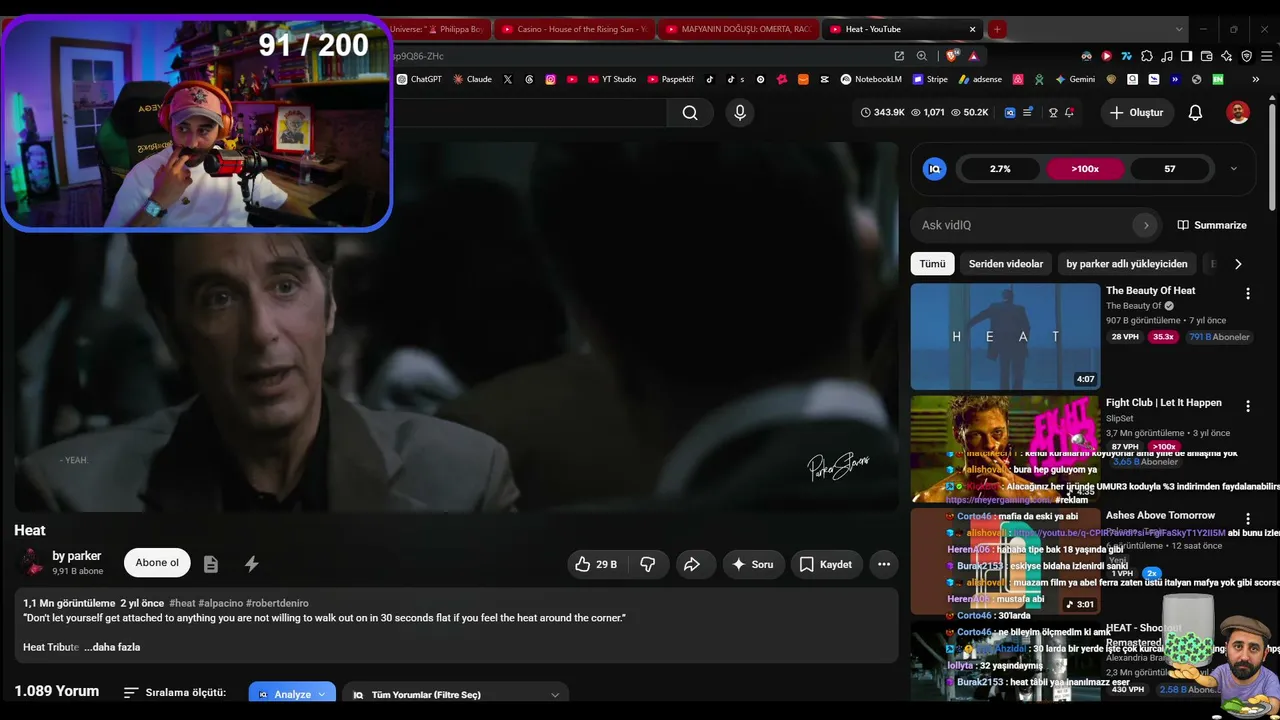Open Fight Club | Let It Happen title

click(1164, 403)
